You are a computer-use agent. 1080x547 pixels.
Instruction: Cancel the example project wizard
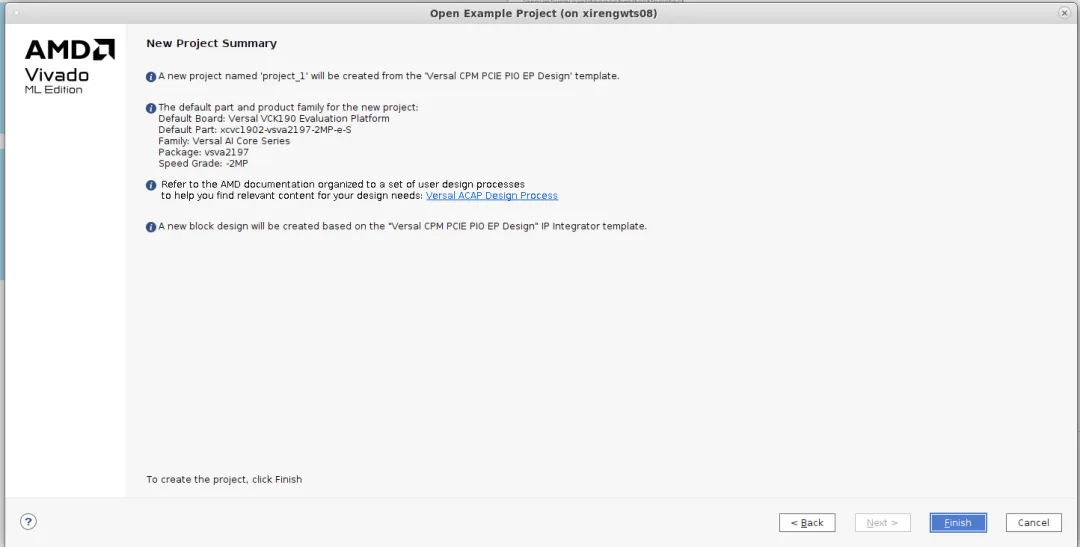[x=1033, y=523]
